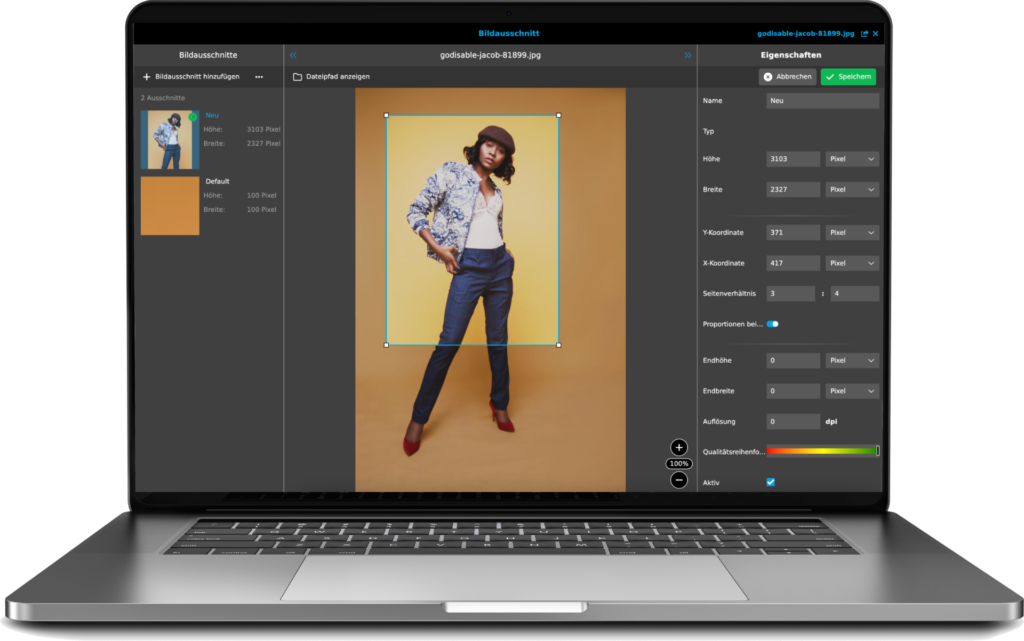Click the Seitenverhältnis second field 4
Screen dimensions: 1024x641
855,294
